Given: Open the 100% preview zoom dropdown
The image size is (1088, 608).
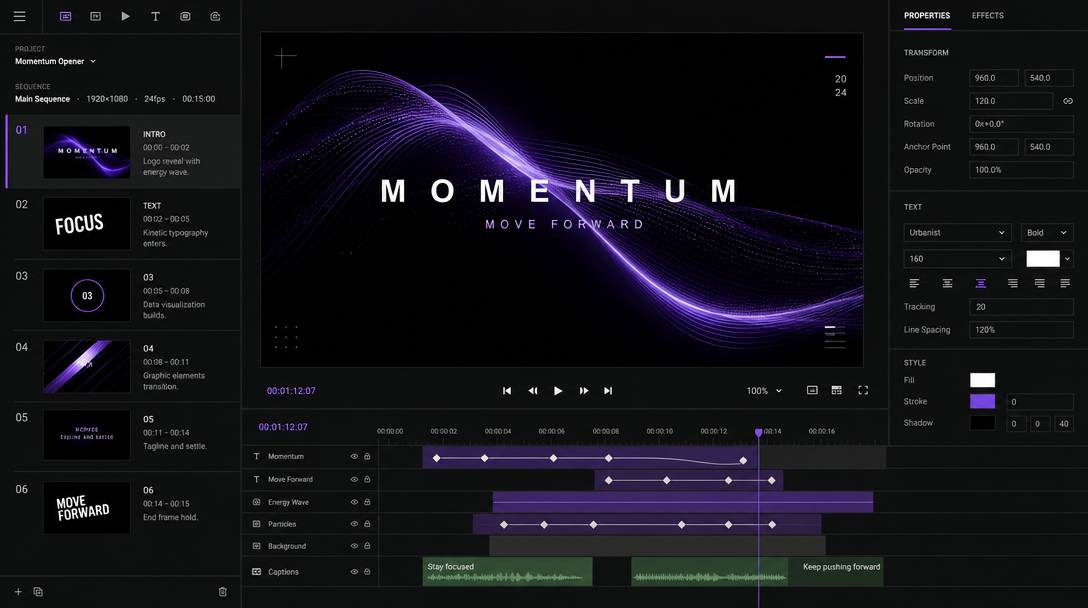Looking at the screenshot, I should point(764,391).
